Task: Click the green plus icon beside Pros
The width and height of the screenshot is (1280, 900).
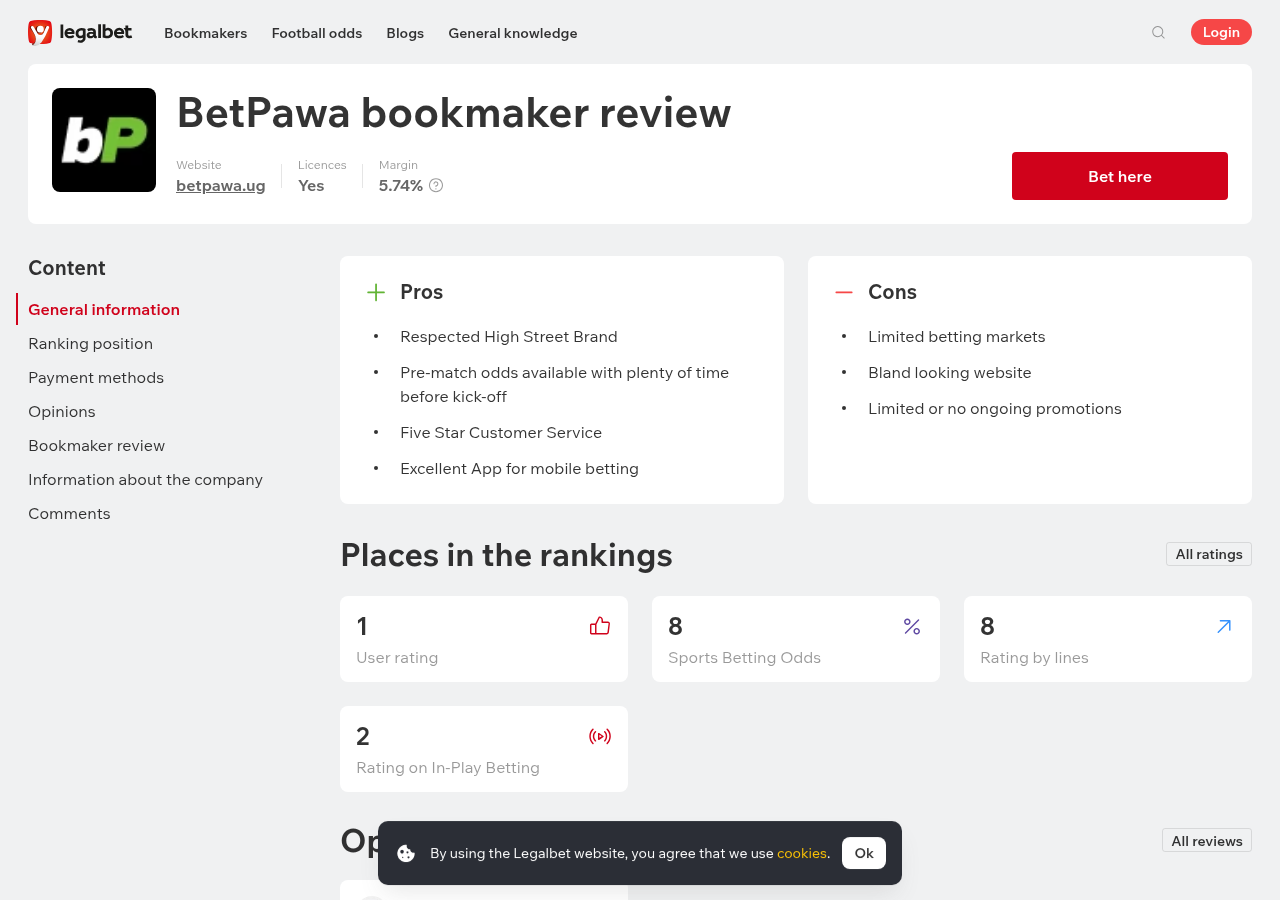Action: (x=376, y=292)
